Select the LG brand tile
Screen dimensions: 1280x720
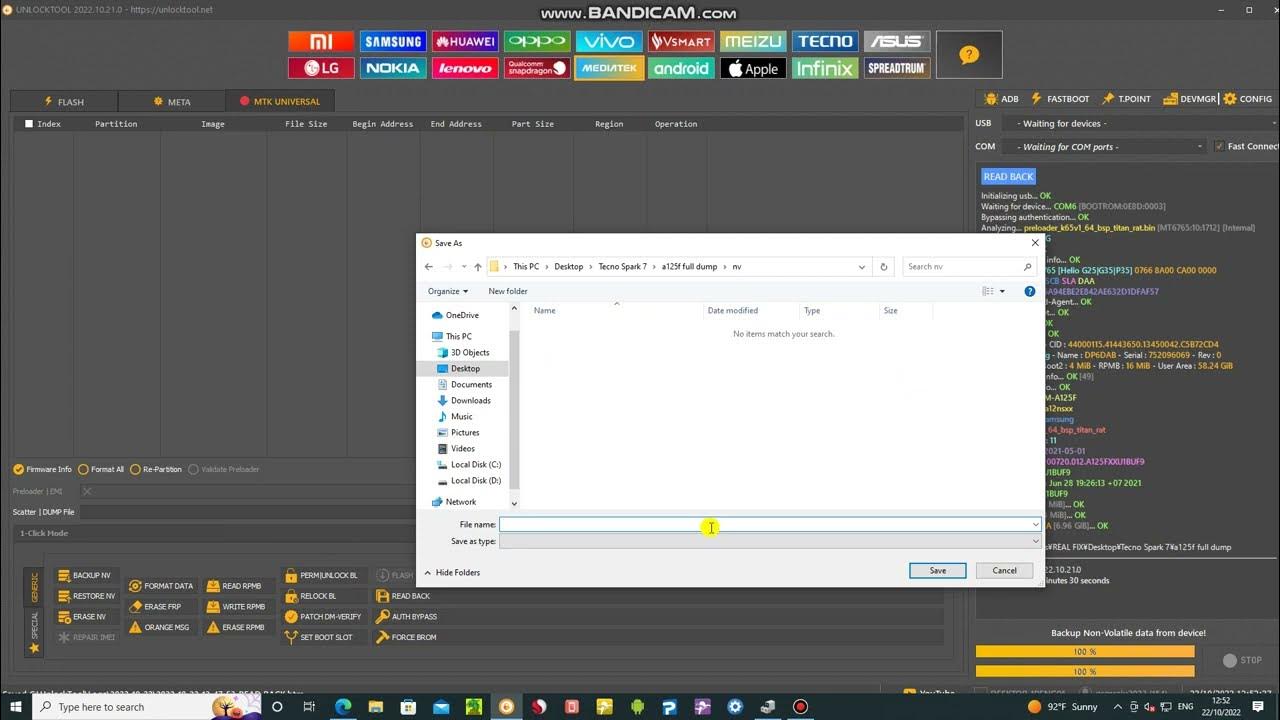[321, 68]
